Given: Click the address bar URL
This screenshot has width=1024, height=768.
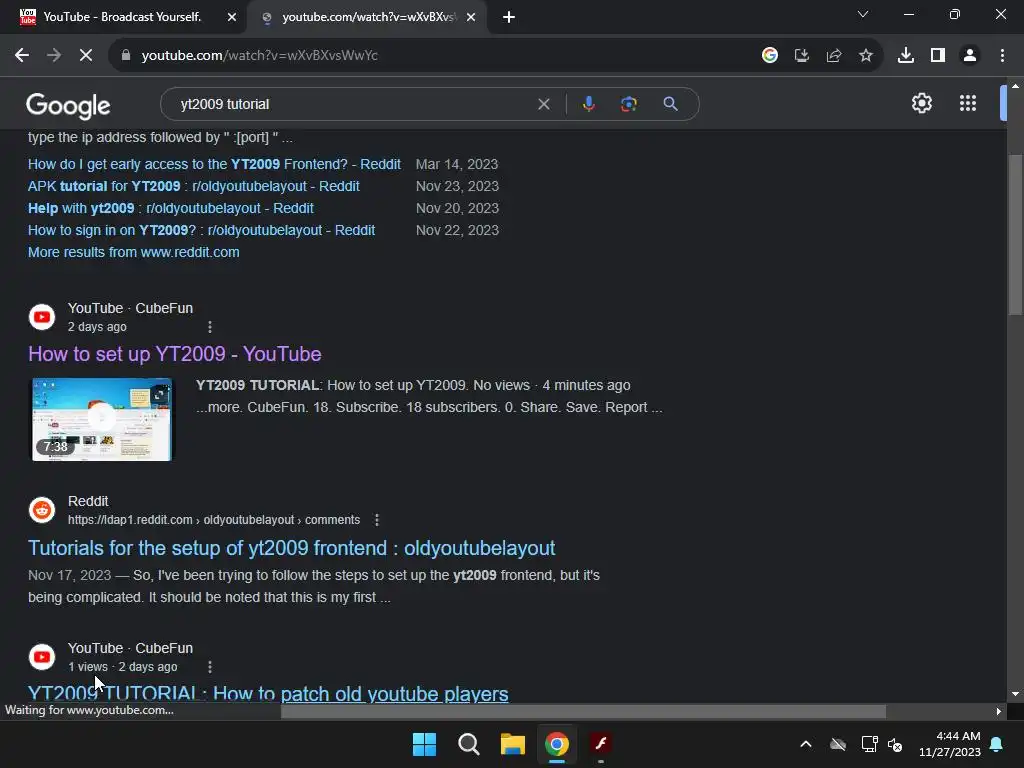Looking at the screenshot, I should point(259,56).
